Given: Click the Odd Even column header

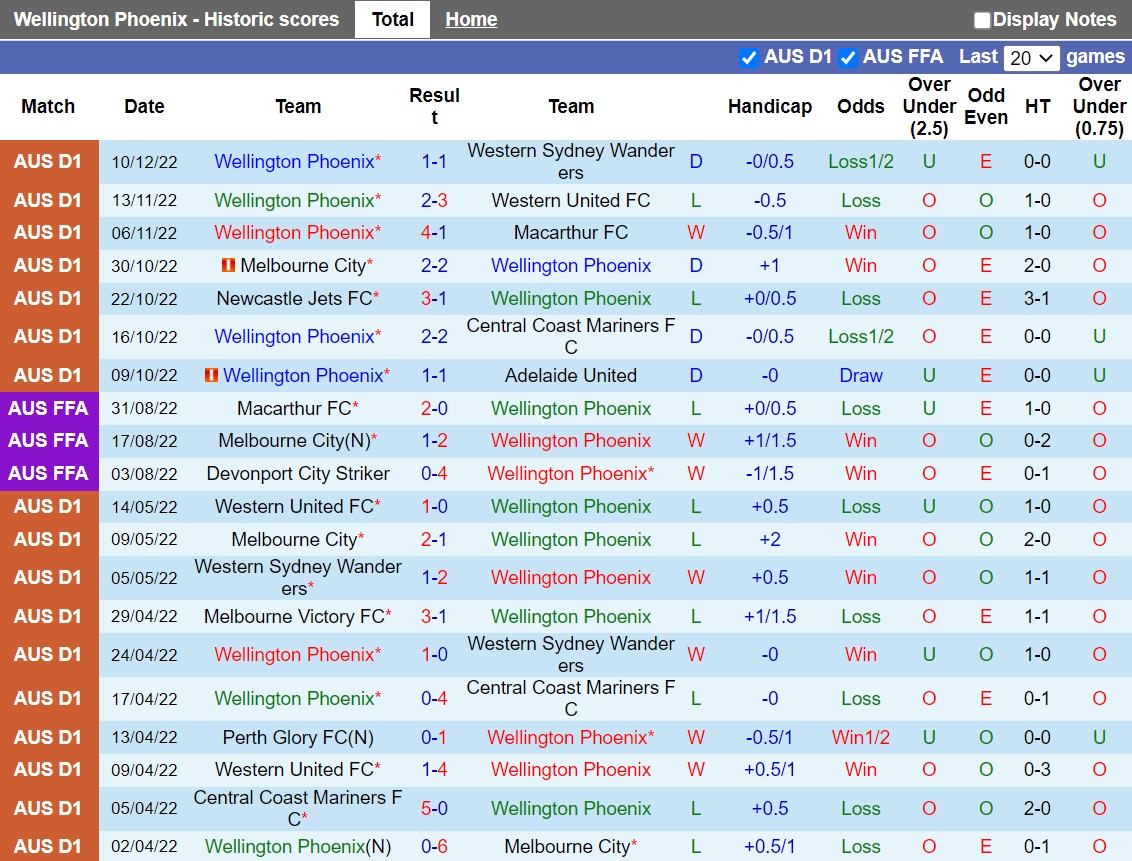Looking at the screenshot, I should click(986, 106).
